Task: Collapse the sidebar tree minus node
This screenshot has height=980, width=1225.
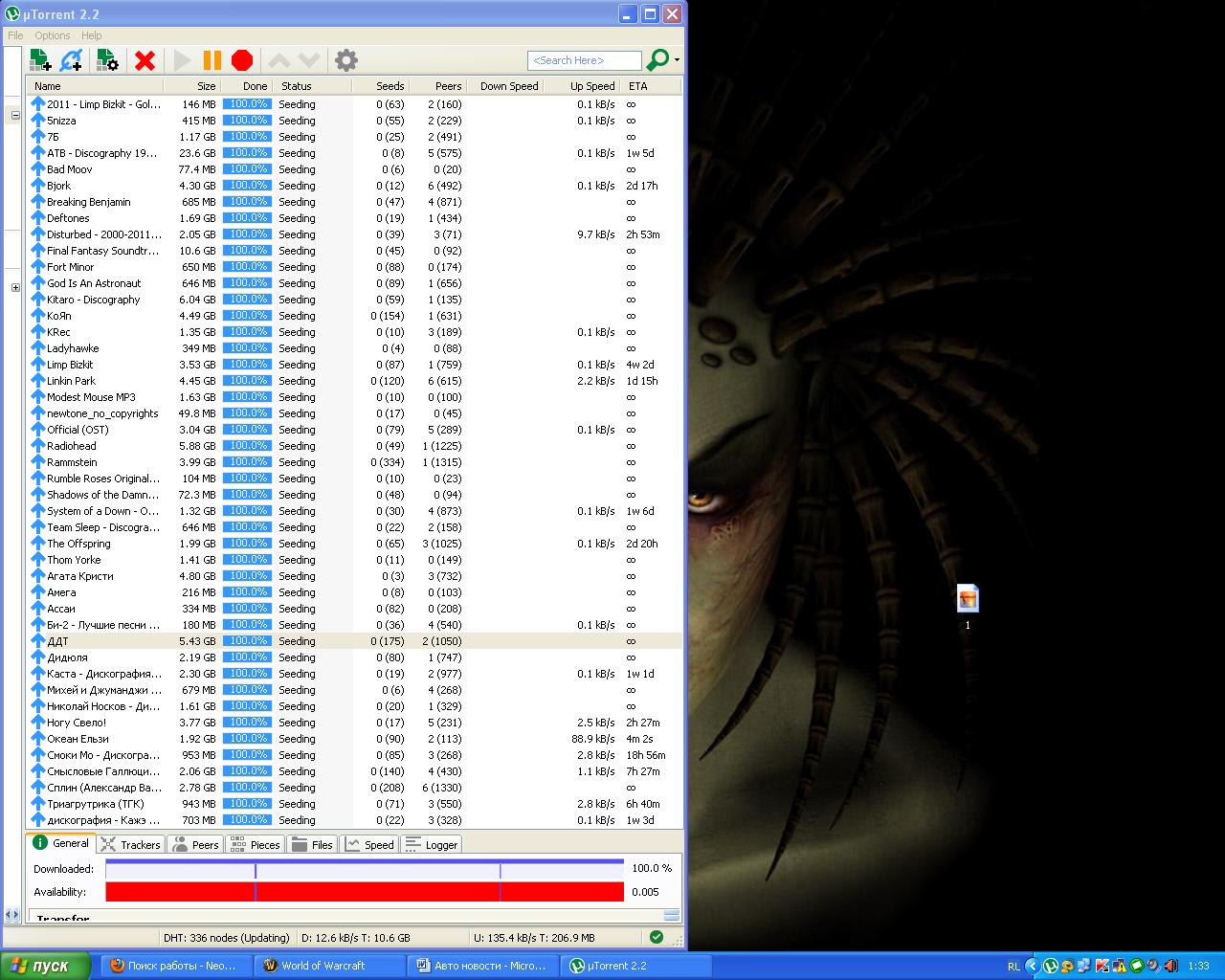Action: [x=15, y=115]
